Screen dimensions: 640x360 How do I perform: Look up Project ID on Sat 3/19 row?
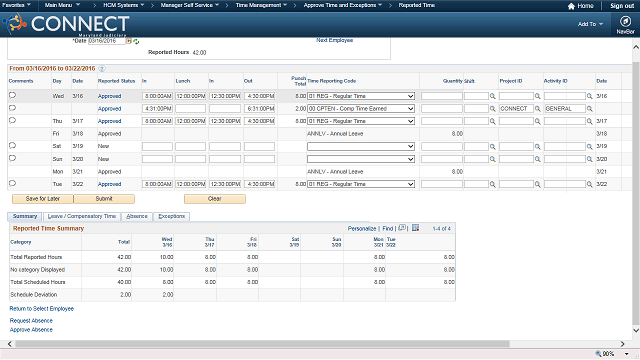coord(538,147)
